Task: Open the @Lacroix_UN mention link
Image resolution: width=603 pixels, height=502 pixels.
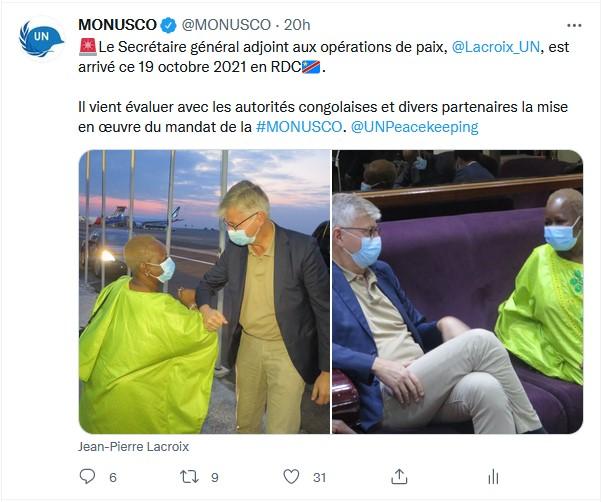Action: [496, 47]
